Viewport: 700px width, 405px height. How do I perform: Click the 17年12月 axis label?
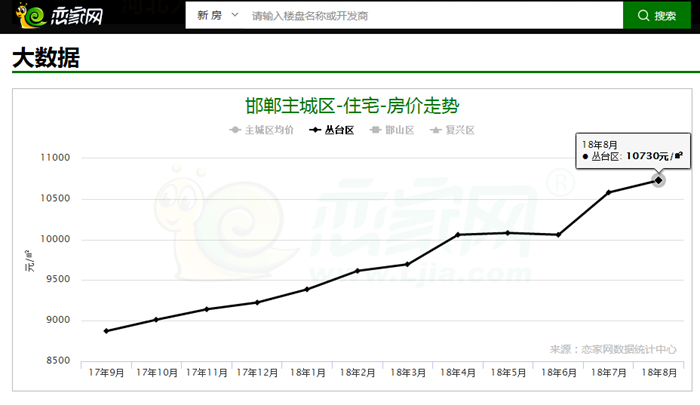click(x=257, y=372)
